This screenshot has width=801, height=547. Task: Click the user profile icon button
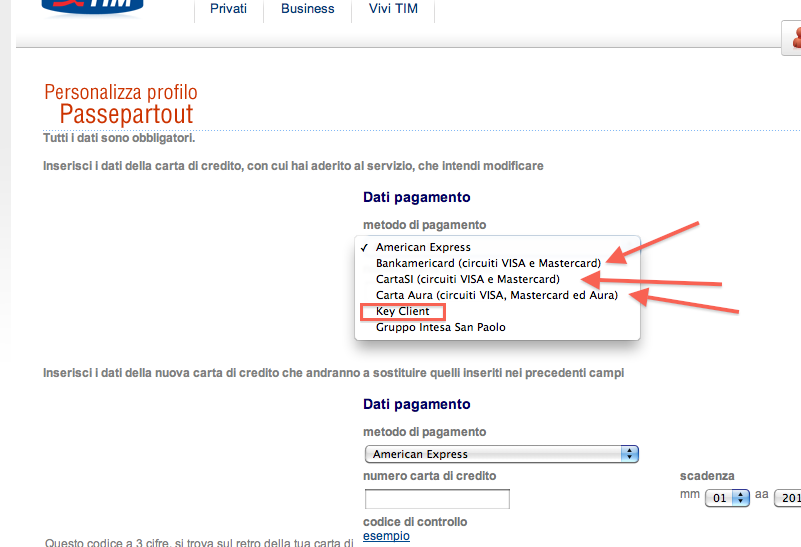792,38
